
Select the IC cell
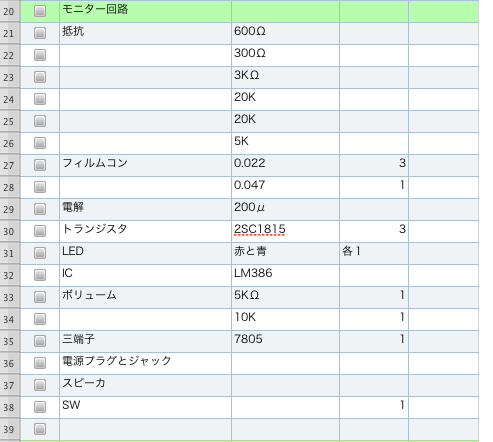(145, 275)
